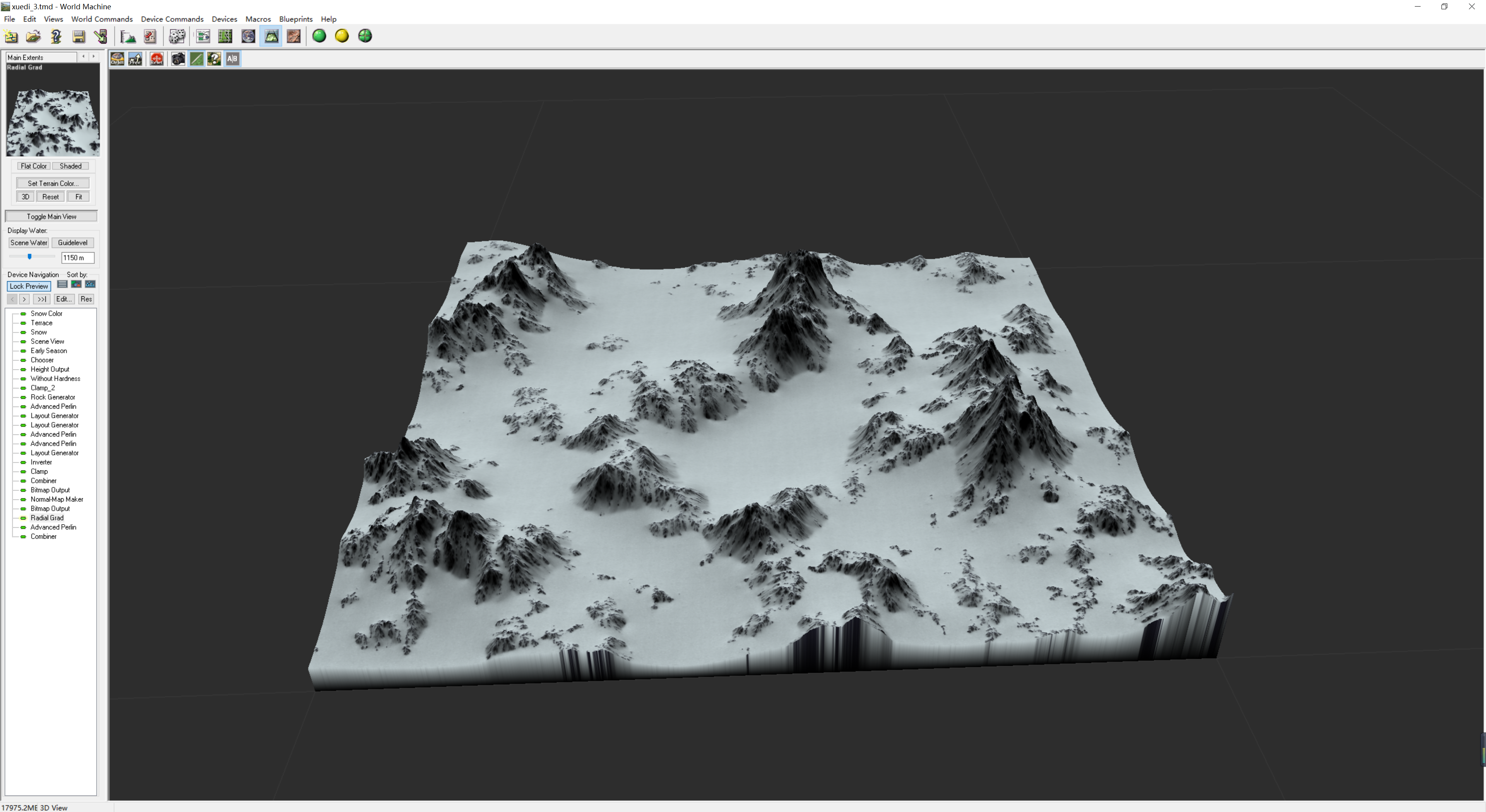Click the dice randomize icon
Image resolution: width=1486 pixels, height=812 pixels.
pyautogui.click(x=176, y=36)
